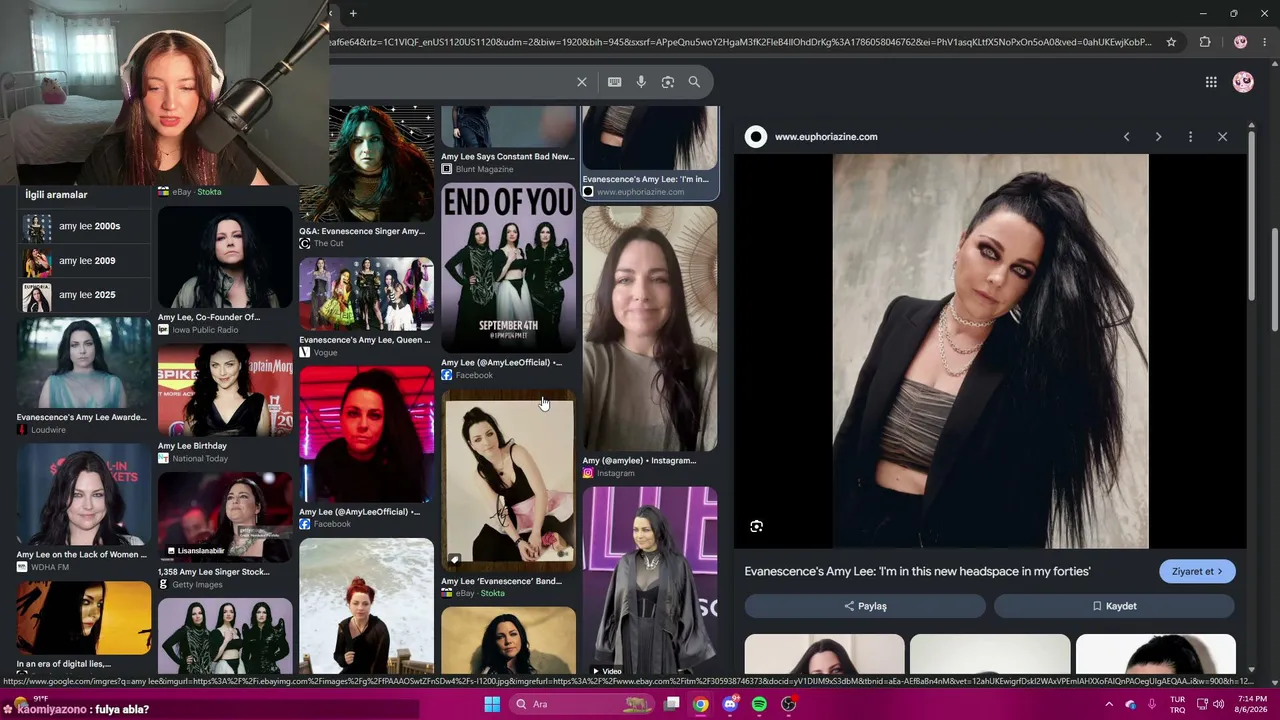The image size is (1280, 720).
Task: Open The Cut Q&A image result
Action: click(366, 165)
